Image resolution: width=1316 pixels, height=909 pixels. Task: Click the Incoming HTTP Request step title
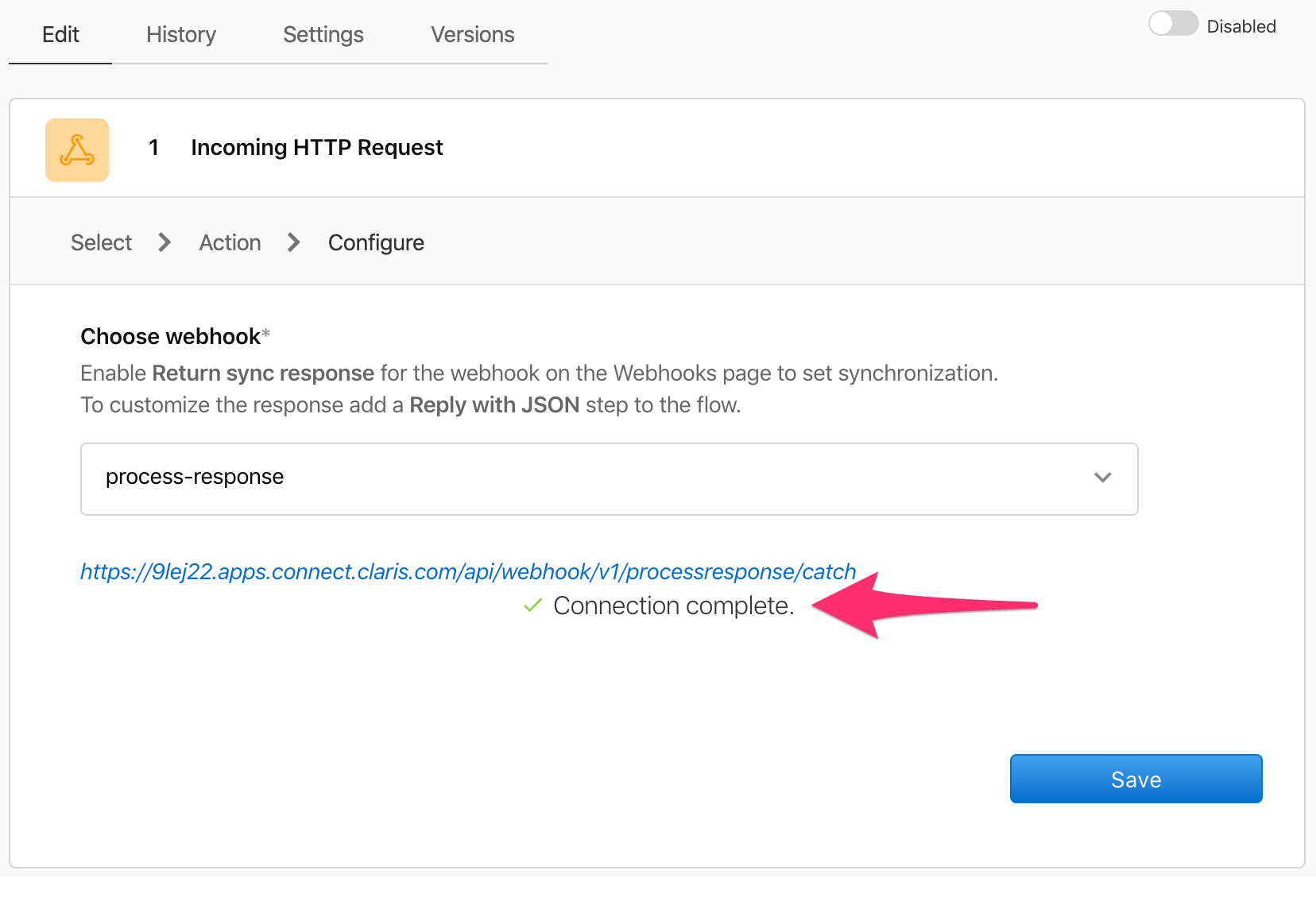pos(317,148)
